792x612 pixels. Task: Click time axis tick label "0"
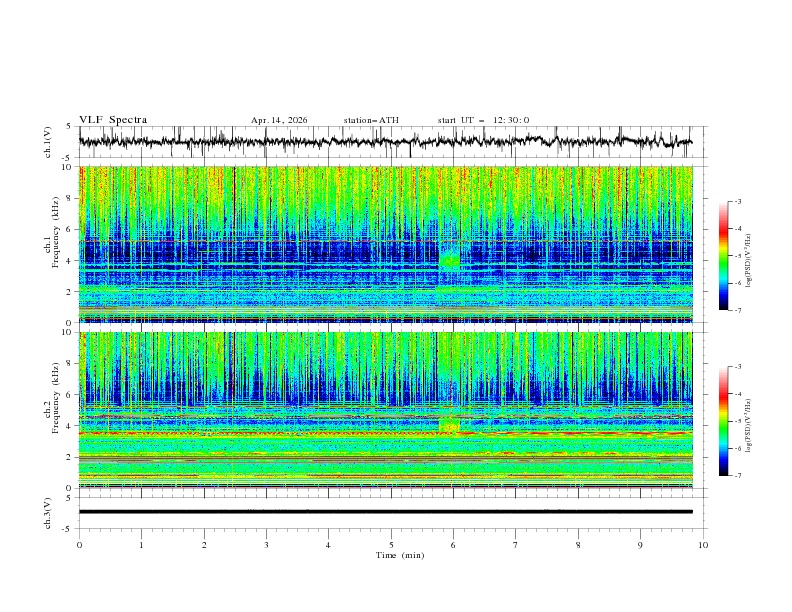click(x=79, y=545)
